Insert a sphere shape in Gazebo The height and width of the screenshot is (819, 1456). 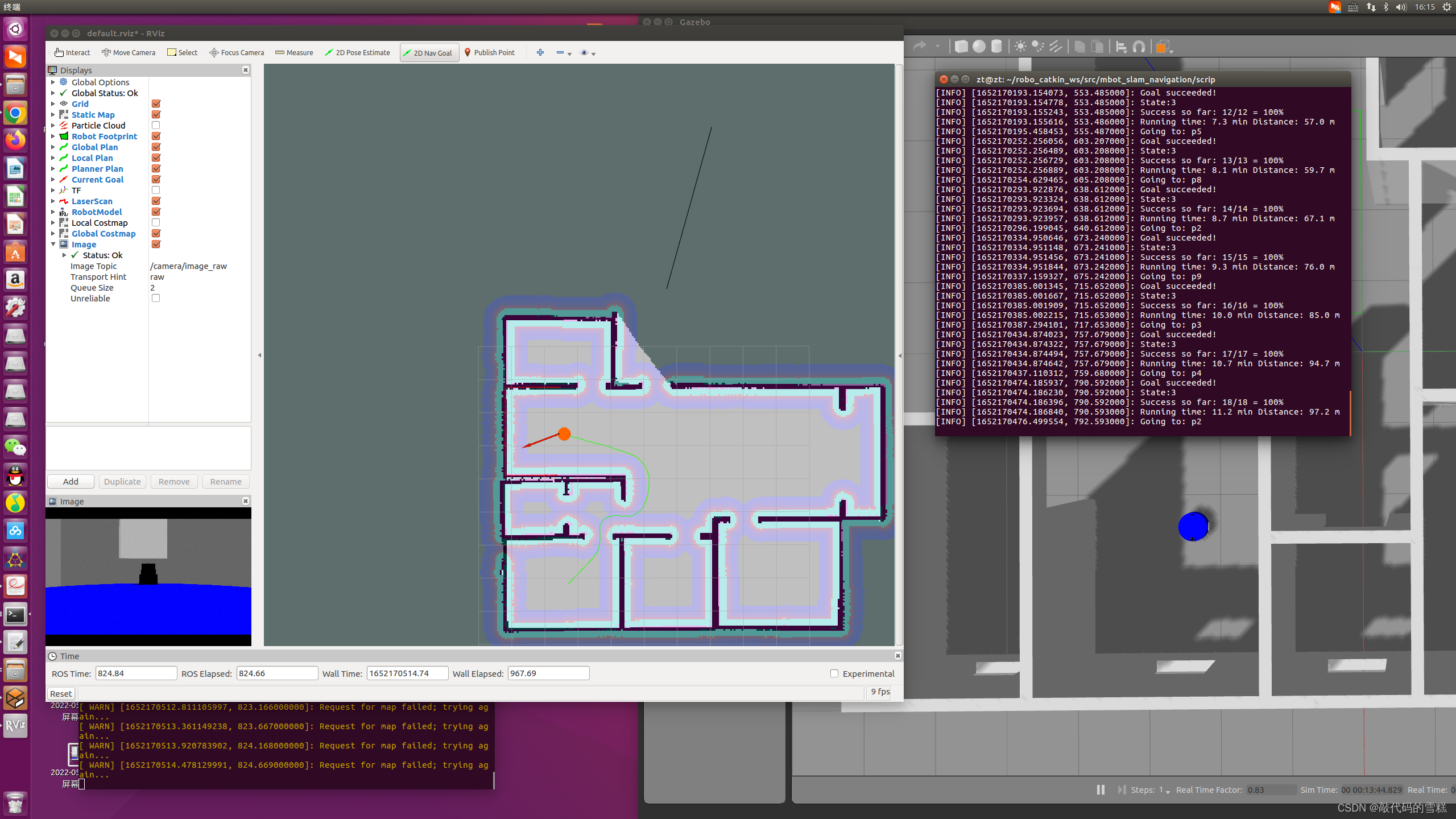pos(978,46)
